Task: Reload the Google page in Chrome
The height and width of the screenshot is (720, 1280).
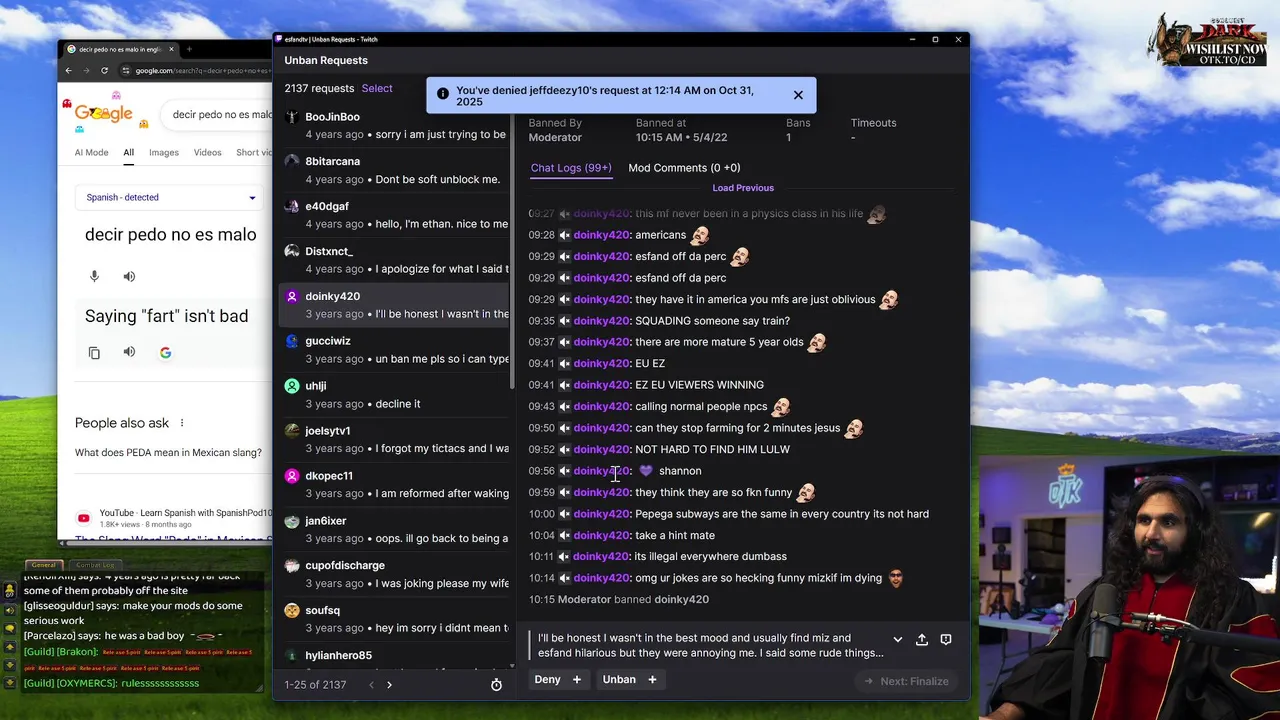Action: coord(104,71)
